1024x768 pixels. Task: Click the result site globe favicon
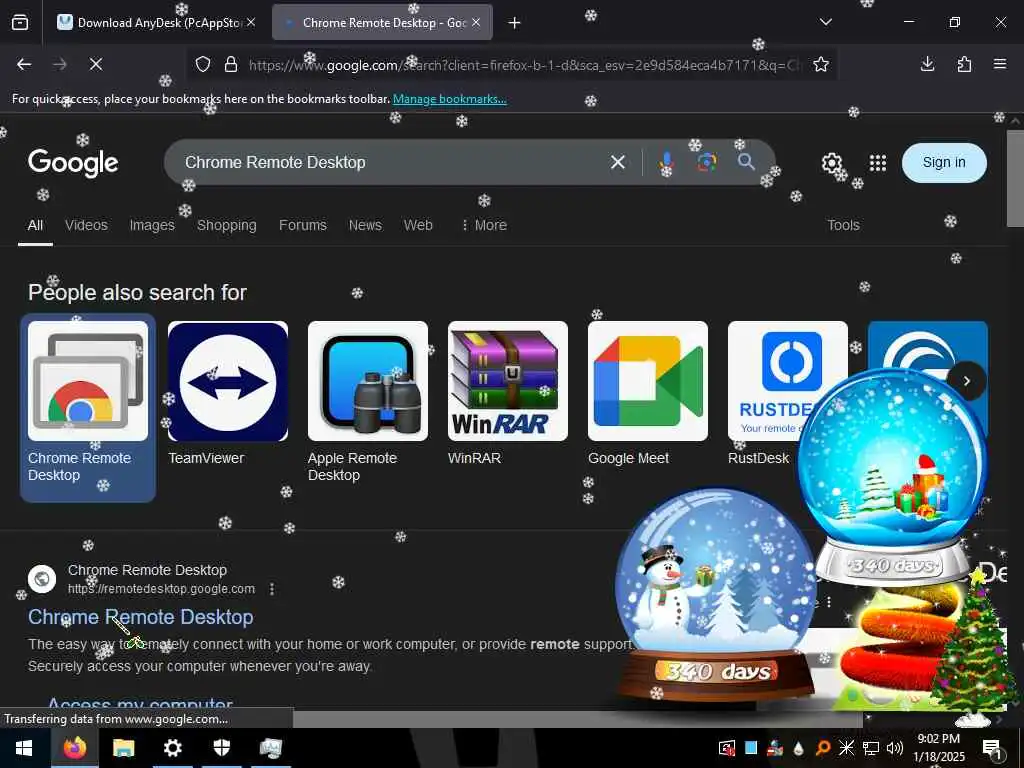(42, 579)
